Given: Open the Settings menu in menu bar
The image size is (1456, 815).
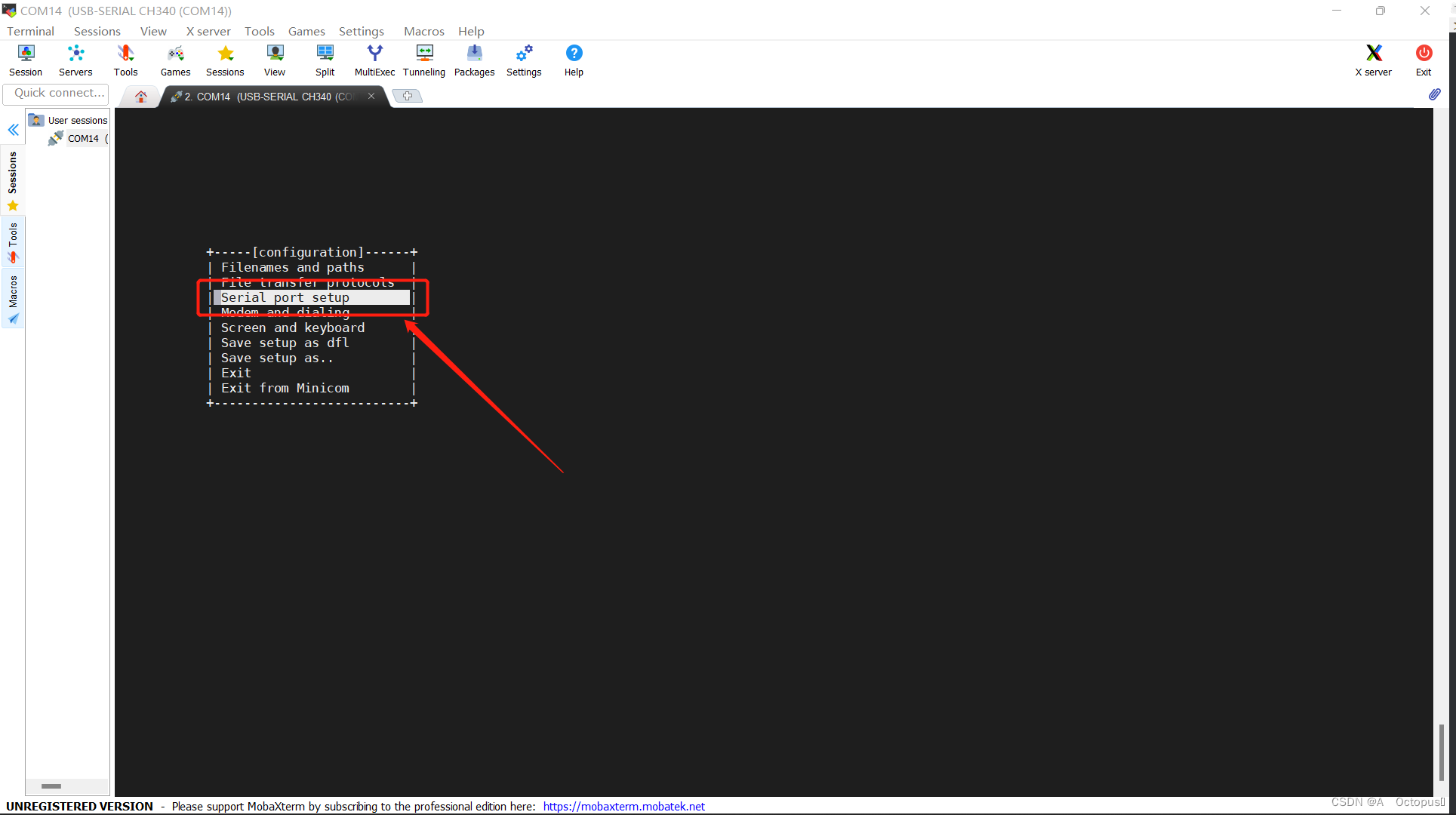Looking at the screenshot, I should [x=362, y=31].
